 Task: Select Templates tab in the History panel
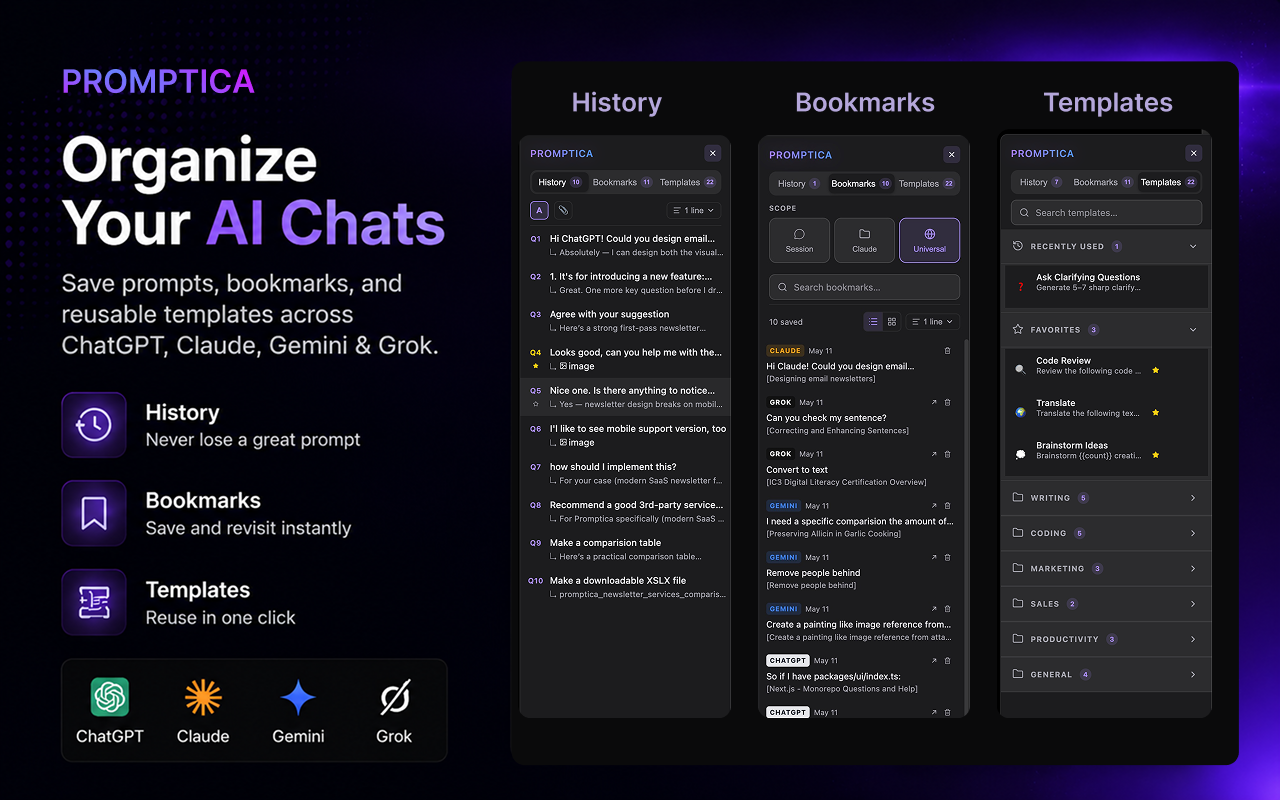(687, 182)
